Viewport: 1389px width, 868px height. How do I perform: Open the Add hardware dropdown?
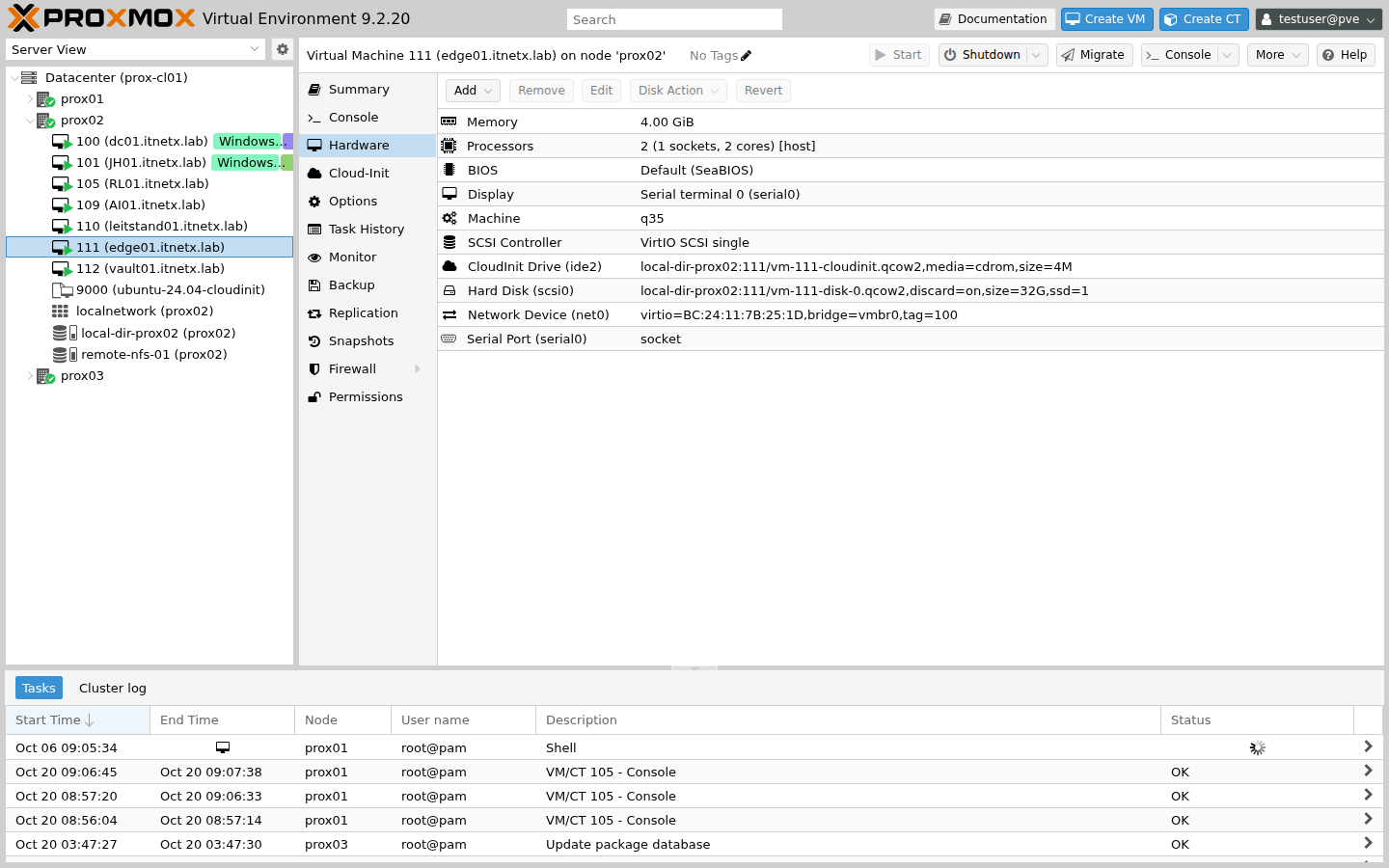click(473, 91)
